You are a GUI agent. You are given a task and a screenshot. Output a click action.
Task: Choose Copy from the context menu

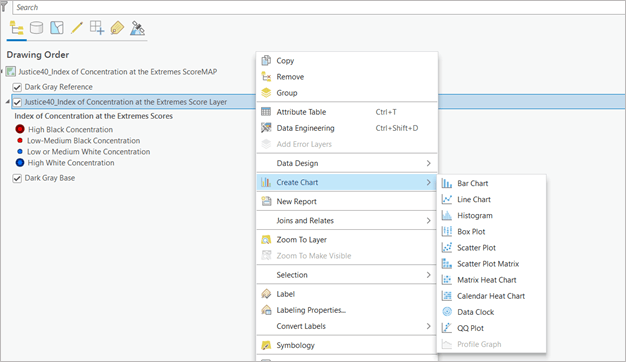(347, 61)
